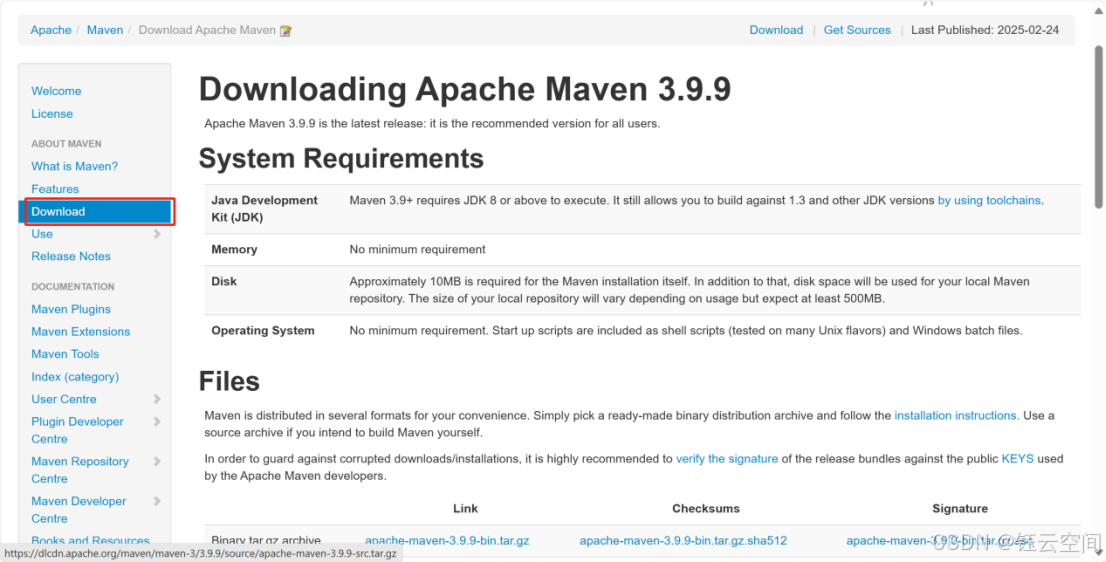Download apache-maven-3.9.9-bin.tar.gz
Screen dimensions: 1106x562
tap(447, 541)
